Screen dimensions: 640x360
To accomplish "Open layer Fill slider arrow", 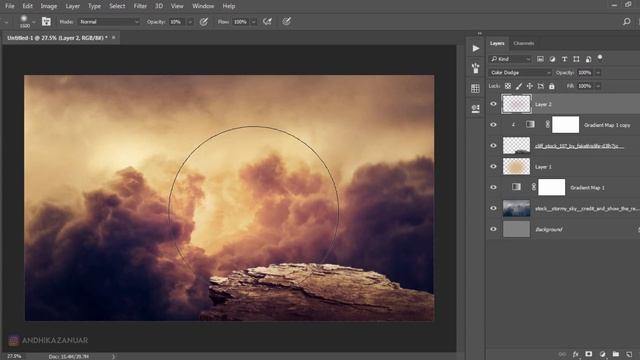I will (x=598, y=86).
